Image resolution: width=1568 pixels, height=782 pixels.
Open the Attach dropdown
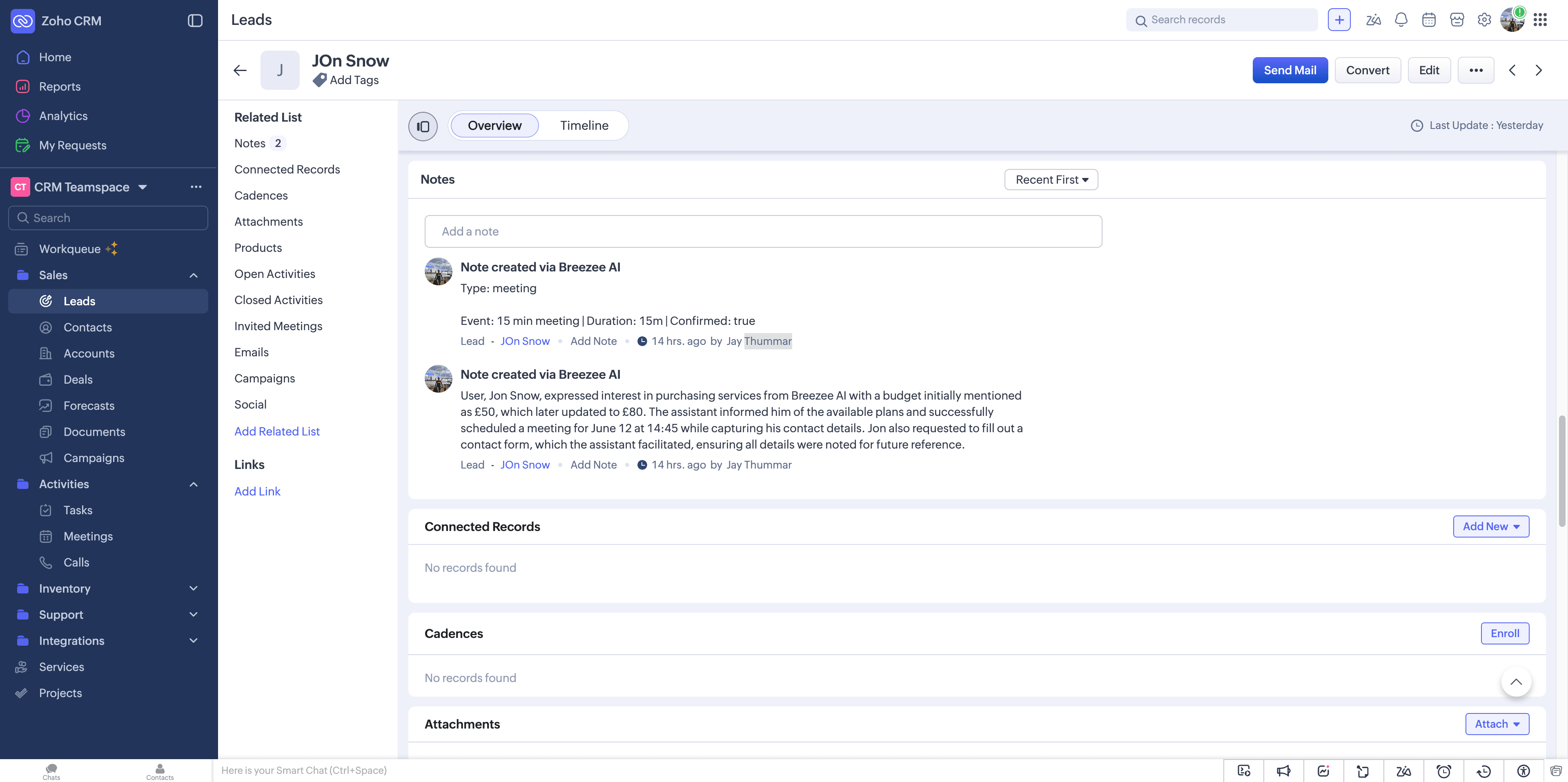point(1497,724)
